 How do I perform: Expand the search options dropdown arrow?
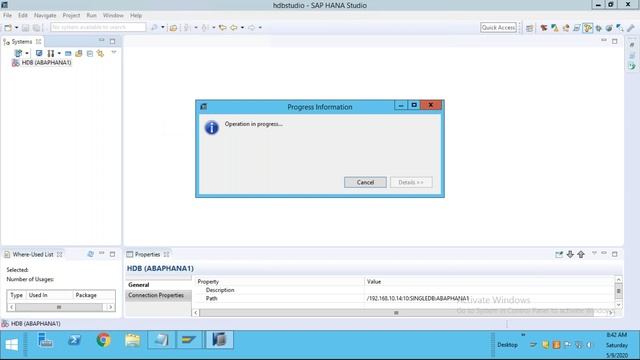(x=162, y=28)
